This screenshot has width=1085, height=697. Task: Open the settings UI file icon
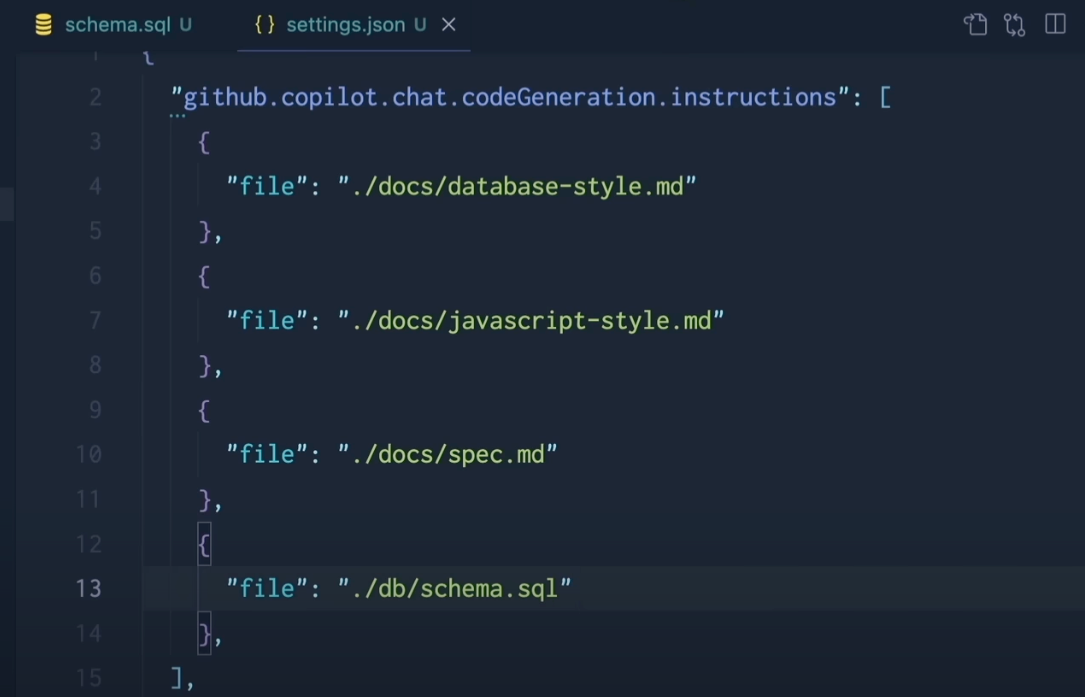pyautogui.click(x=976, y=25)
